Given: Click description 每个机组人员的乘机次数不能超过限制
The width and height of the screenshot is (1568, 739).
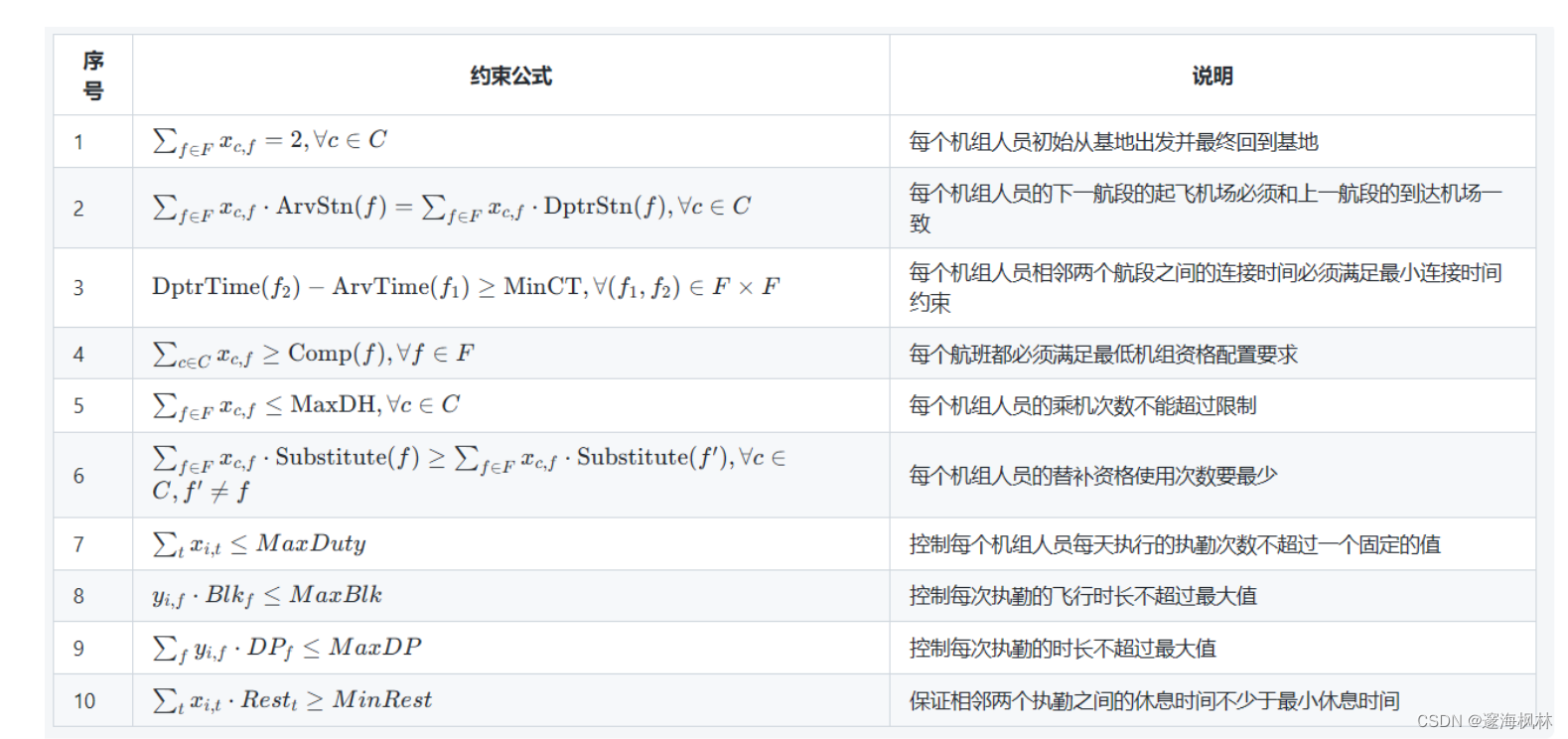Looking at the screenshot, I should (1082, 406).
